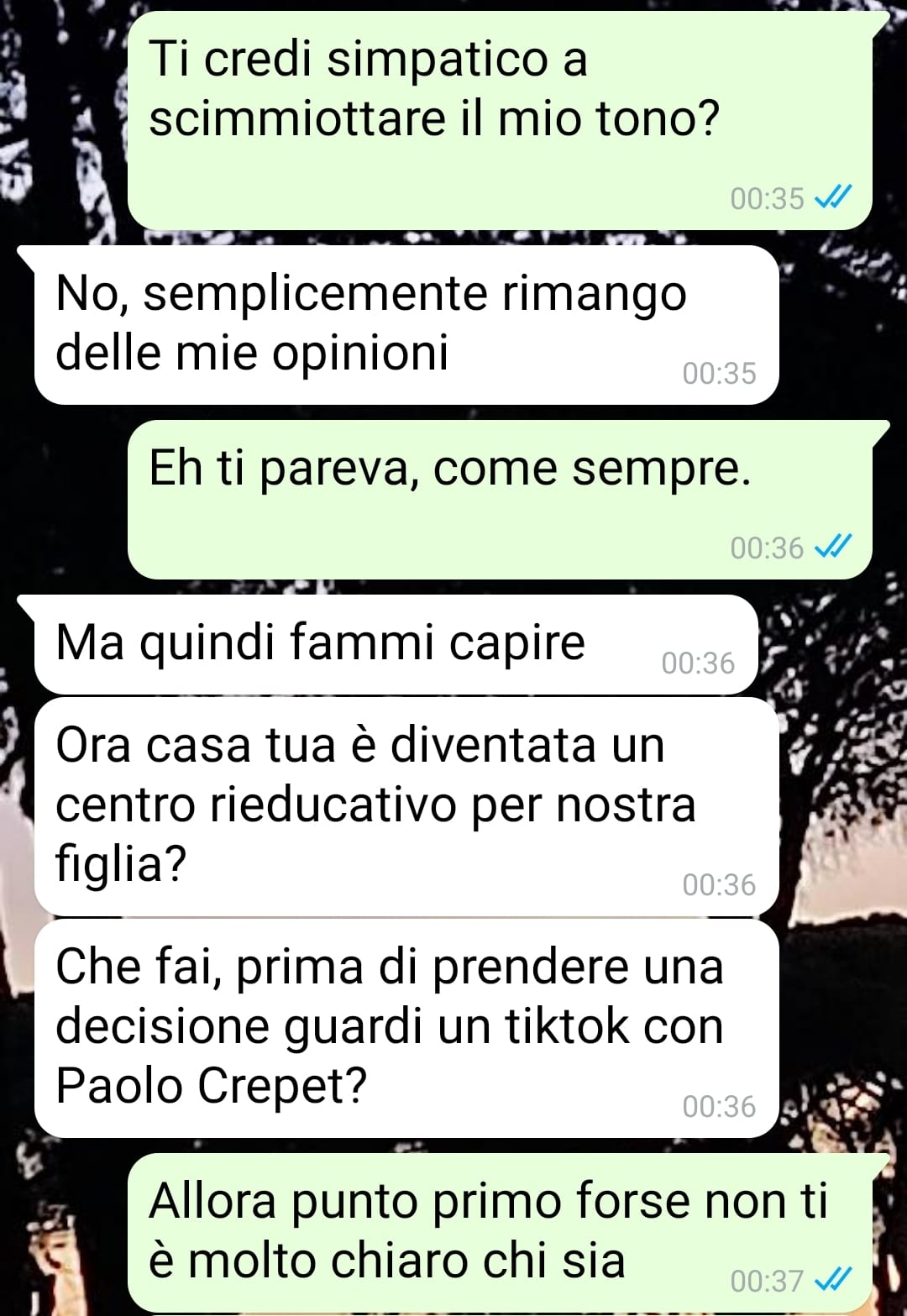Click read ticks beside 'come sempre' message
The height and width of the screenshot is (1316, 907).
pos(834,547)
